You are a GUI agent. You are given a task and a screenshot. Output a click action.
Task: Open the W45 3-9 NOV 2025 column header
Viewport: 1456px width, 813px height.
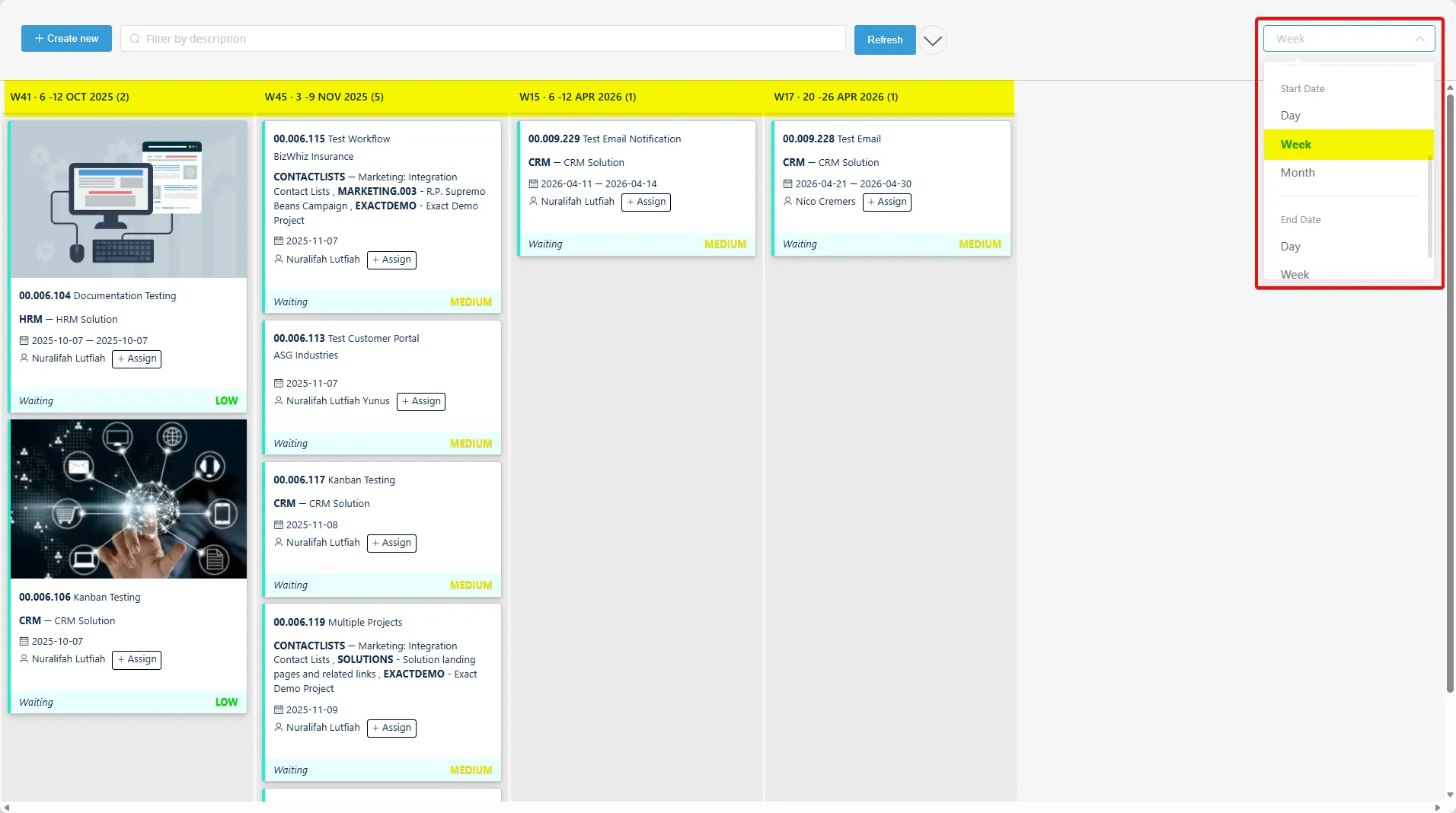383,97
